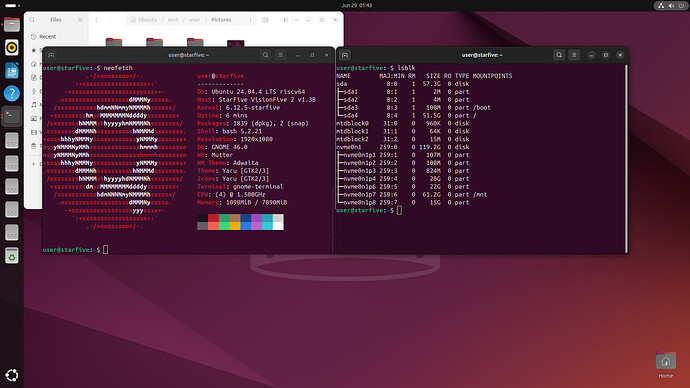The width and height of the screenshot is (690, 388).
Task: Click the Activities indicator in the top bar
Action: pos(12,6)
